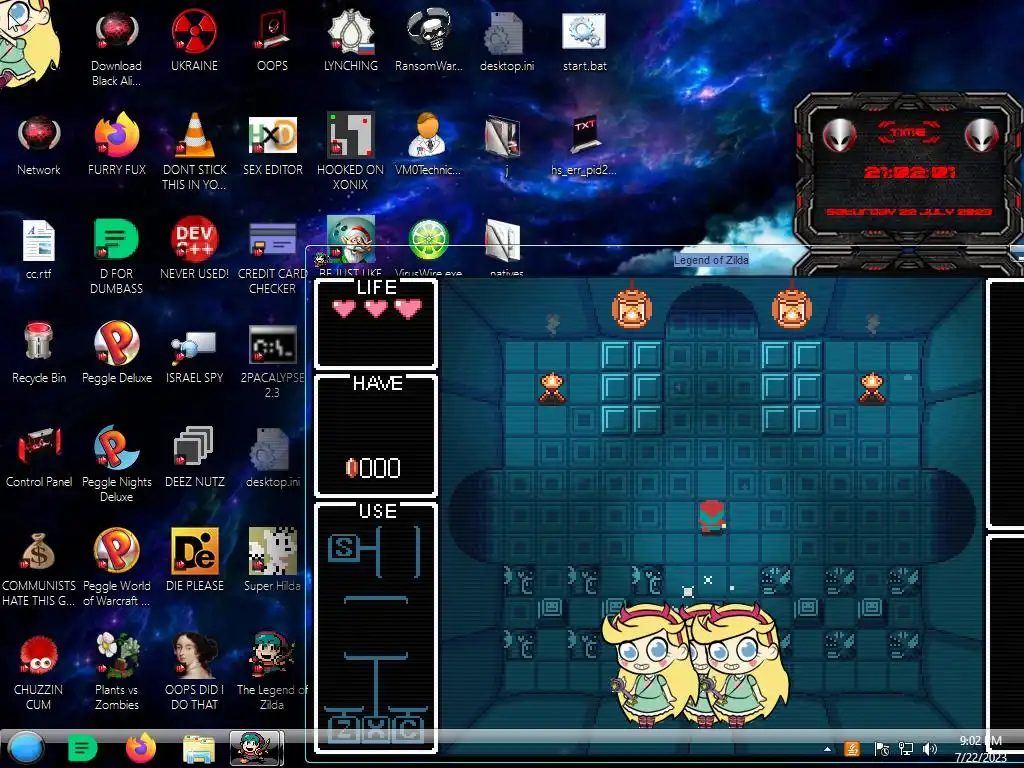Click the red-hooded player character
The image size is (1024, 768).
(x=712, y=517)
